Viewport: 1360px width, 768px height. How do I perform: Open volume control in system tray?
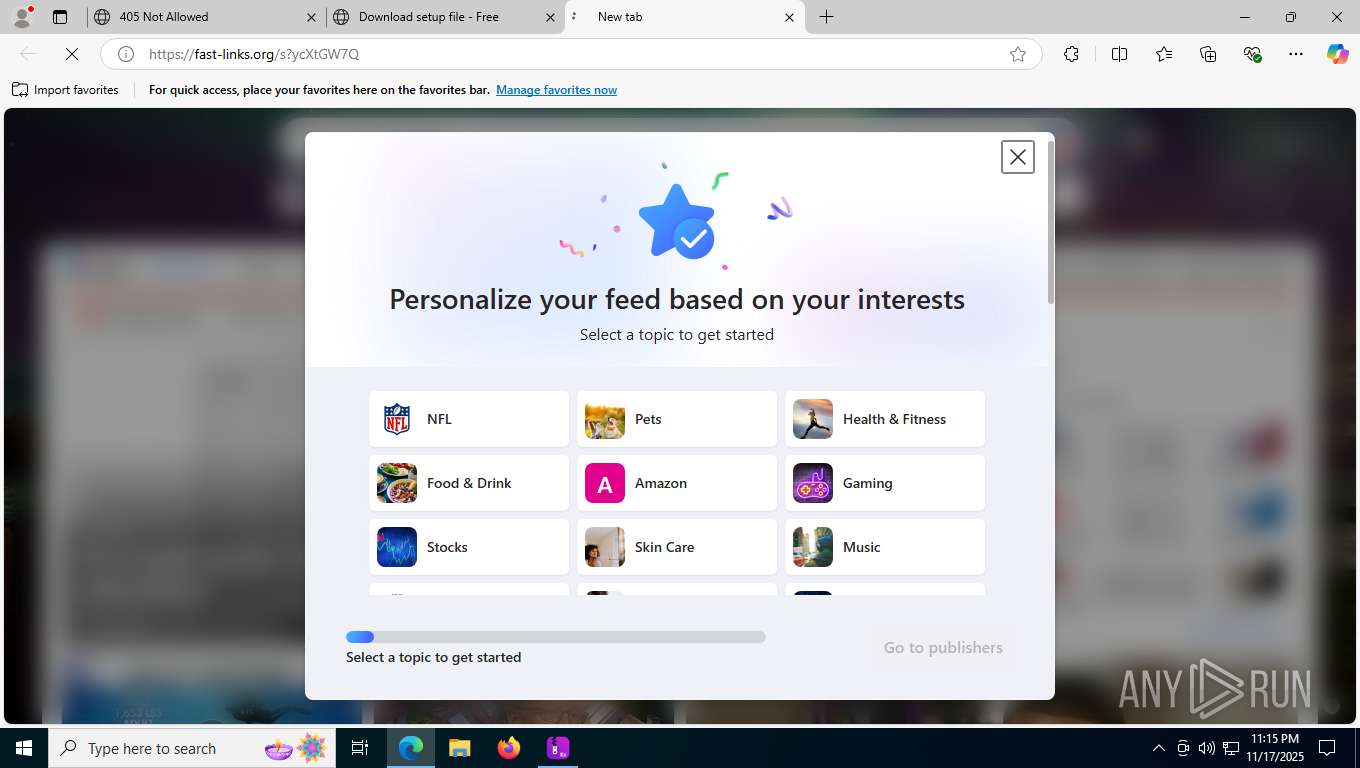tap(1207, 748)
